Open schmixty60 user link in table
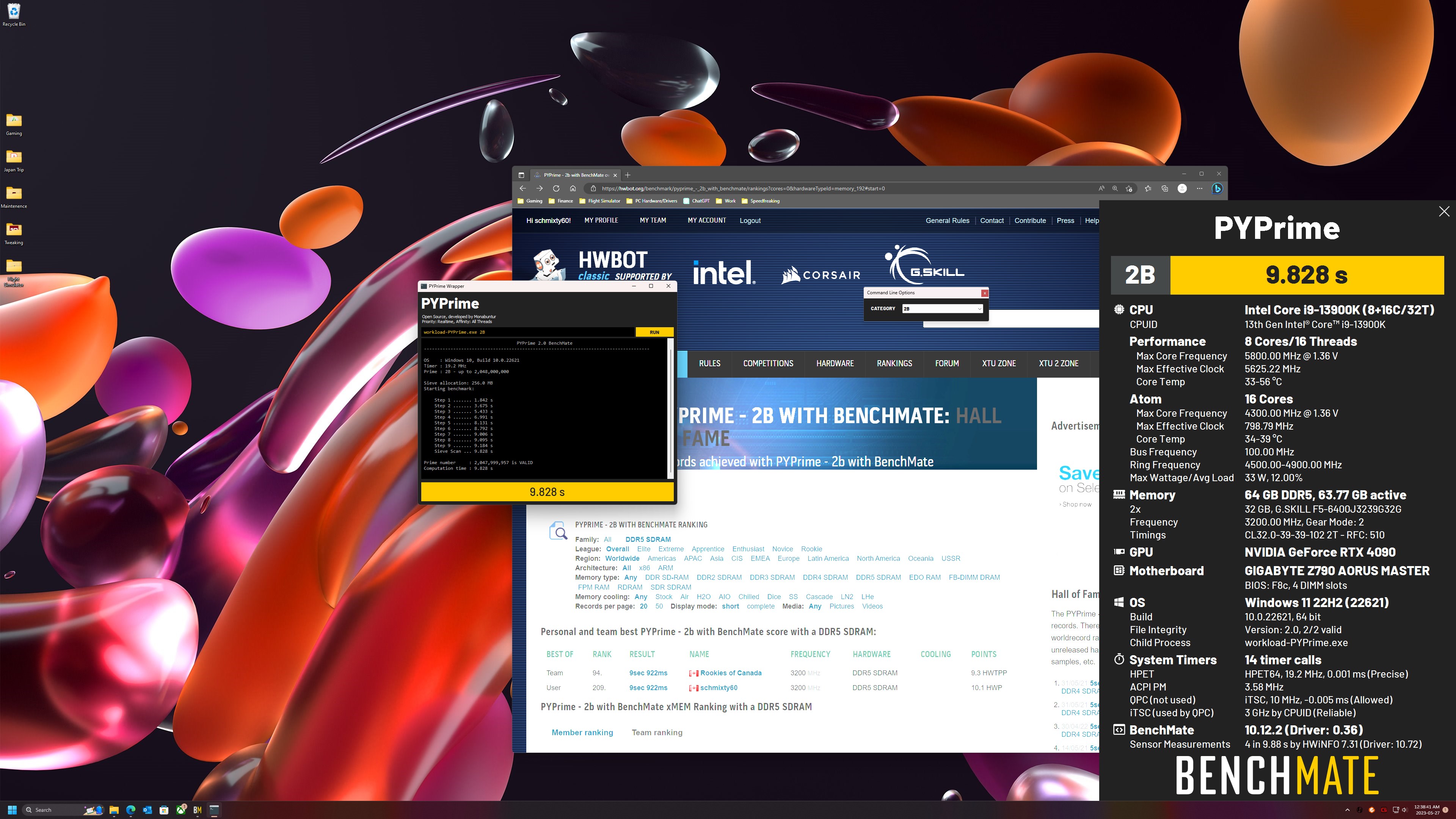Image resolution: width=1456 pixels, height=819 pixels. coord(719,688)
